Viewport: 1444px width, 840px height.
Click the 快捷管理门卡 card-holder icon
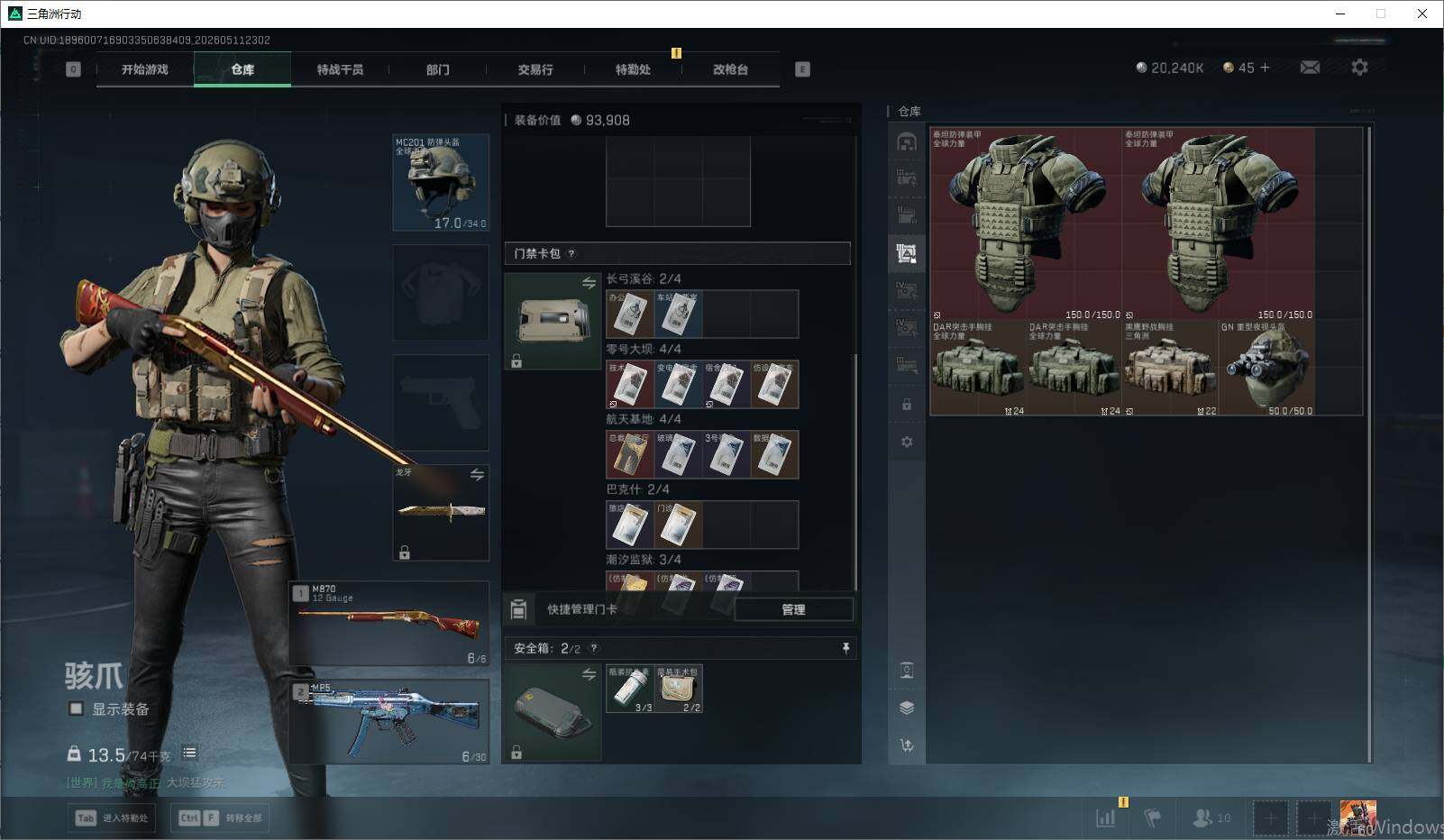518,609
